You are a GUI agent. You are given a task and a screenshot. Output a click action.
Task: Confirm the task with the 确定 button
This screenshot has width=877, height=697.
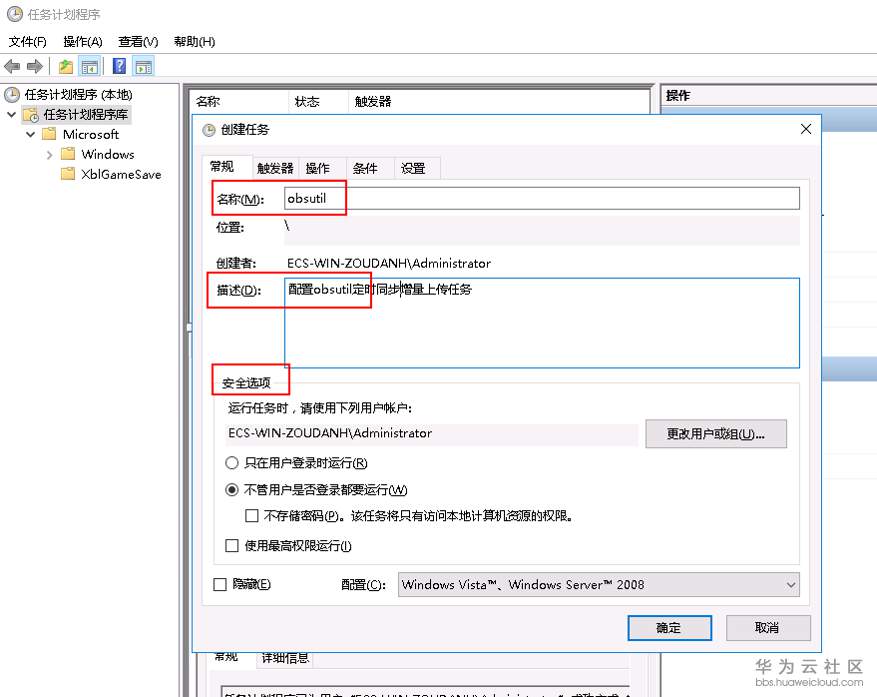pyautogui.click(x=669, y=628)
